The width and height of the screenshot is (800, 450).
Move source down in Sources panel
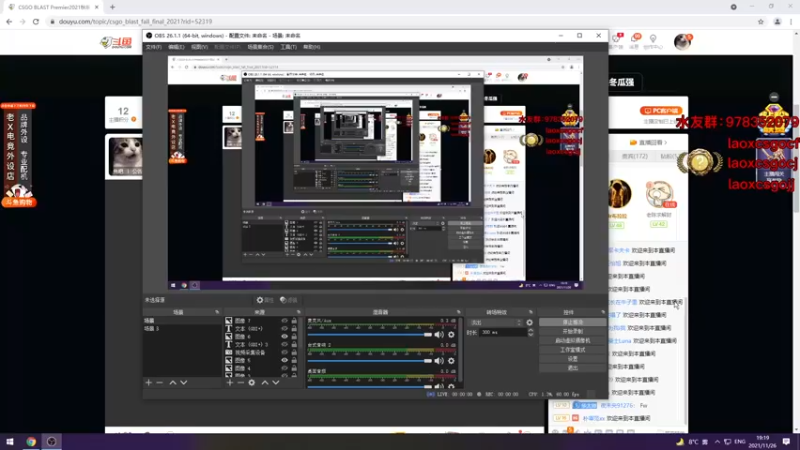[276, 383]
